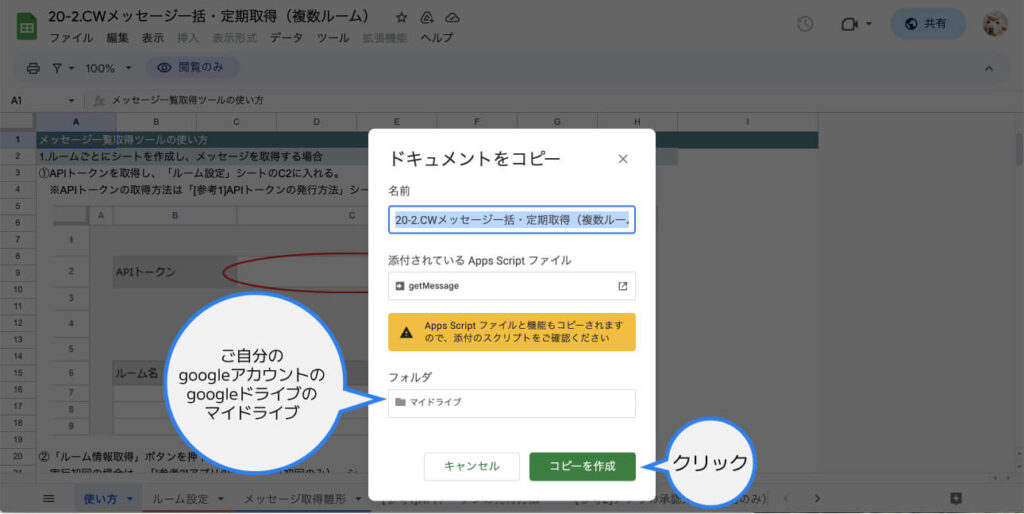Viewport: 1024px width, 514px height.
Task: Click the document name input field
Action: pos(511,220)
